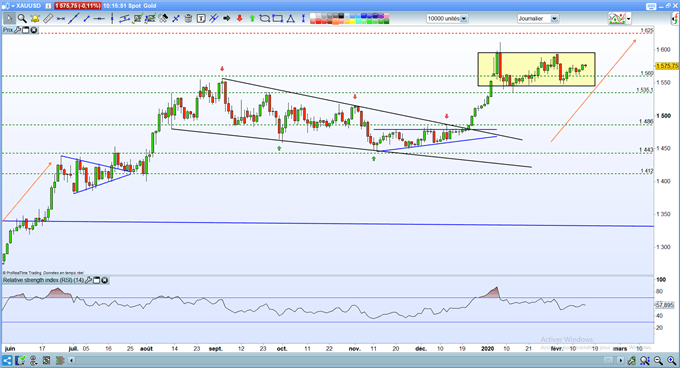The image size is (680, 368).
Task: Select the text annotation tool
Action: coord(201,19)
